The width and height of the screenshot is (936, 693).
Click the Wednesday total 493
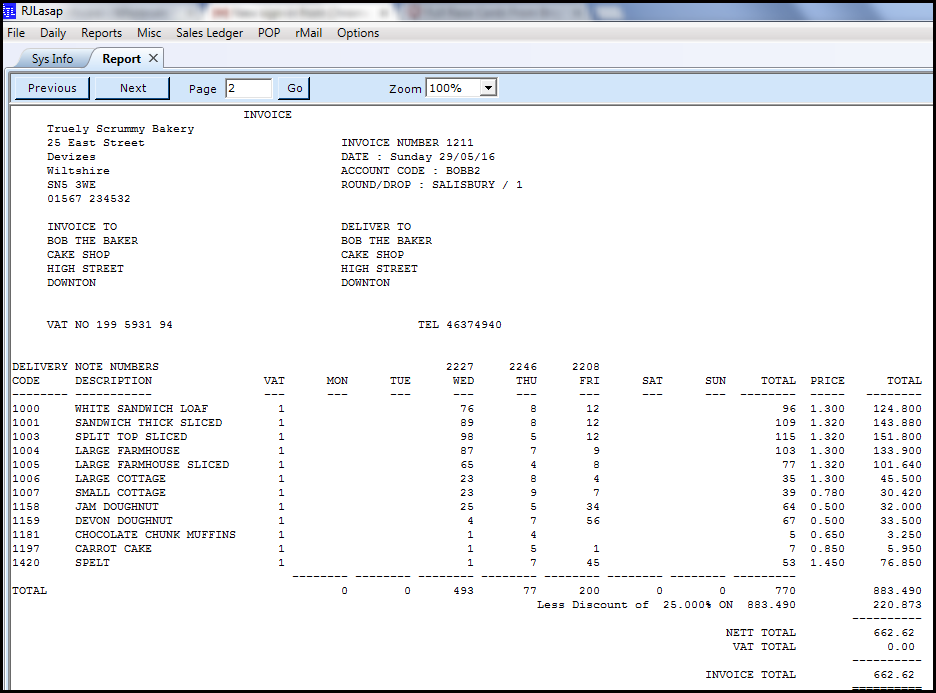point(463,591)
